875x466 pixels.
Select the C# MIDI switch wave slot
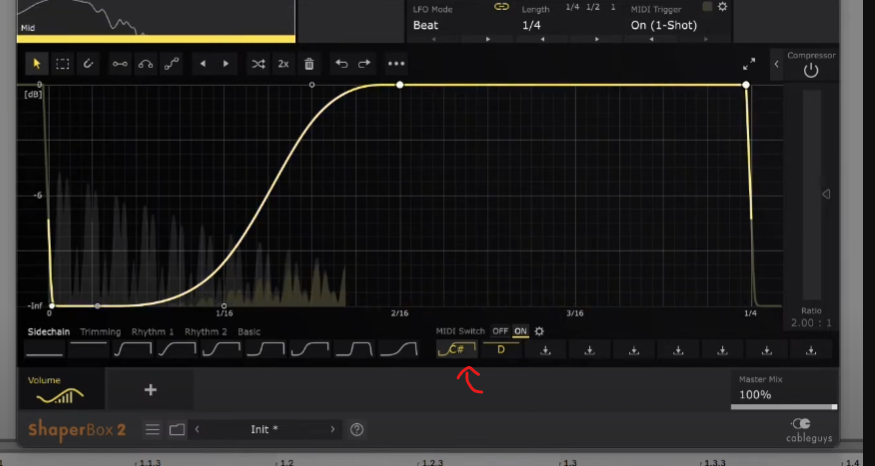click(x=457, y=350)
